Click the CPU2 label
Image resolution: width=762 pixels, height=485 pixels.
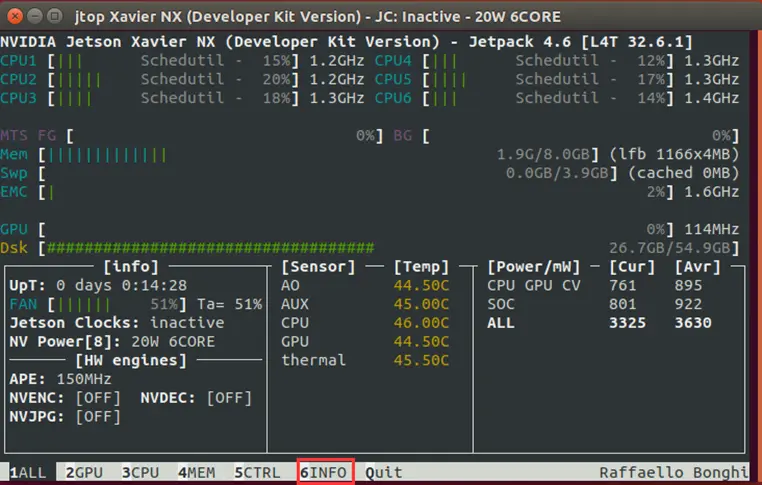click(18, 79)
